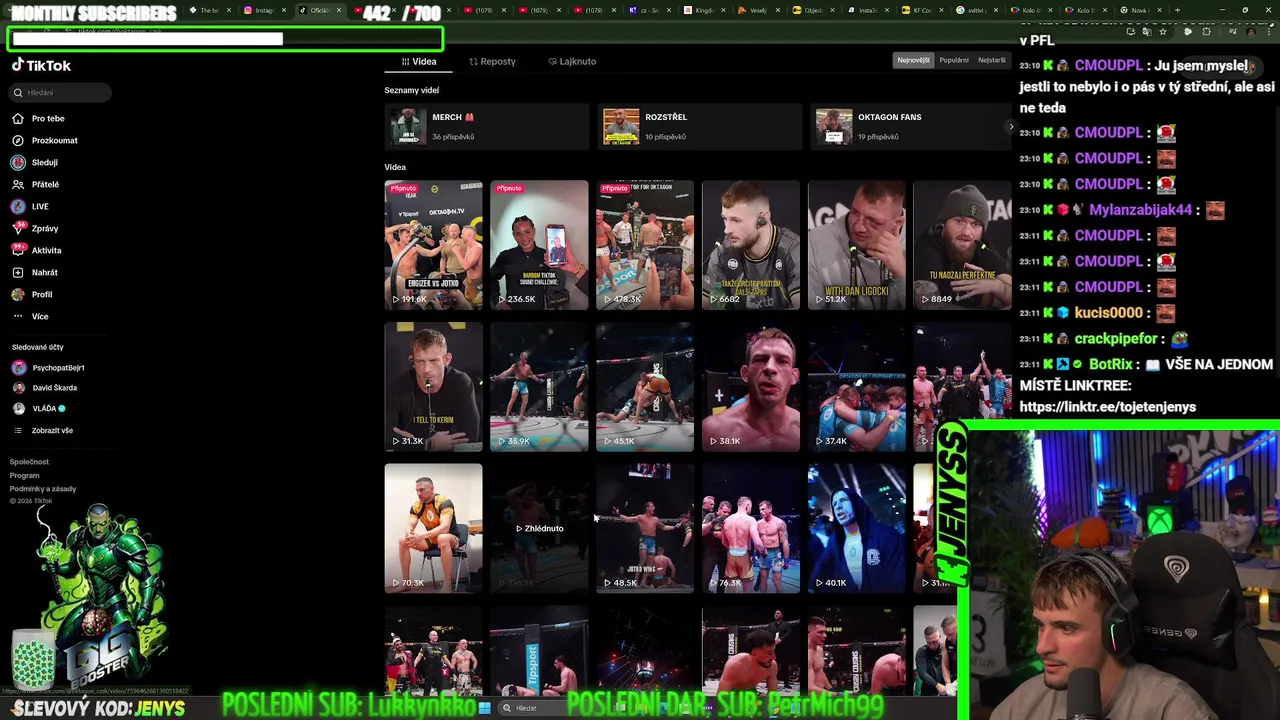The image size is (1280, 720).
Task: Open video with 45.1K views
Action: coord(645,386)
